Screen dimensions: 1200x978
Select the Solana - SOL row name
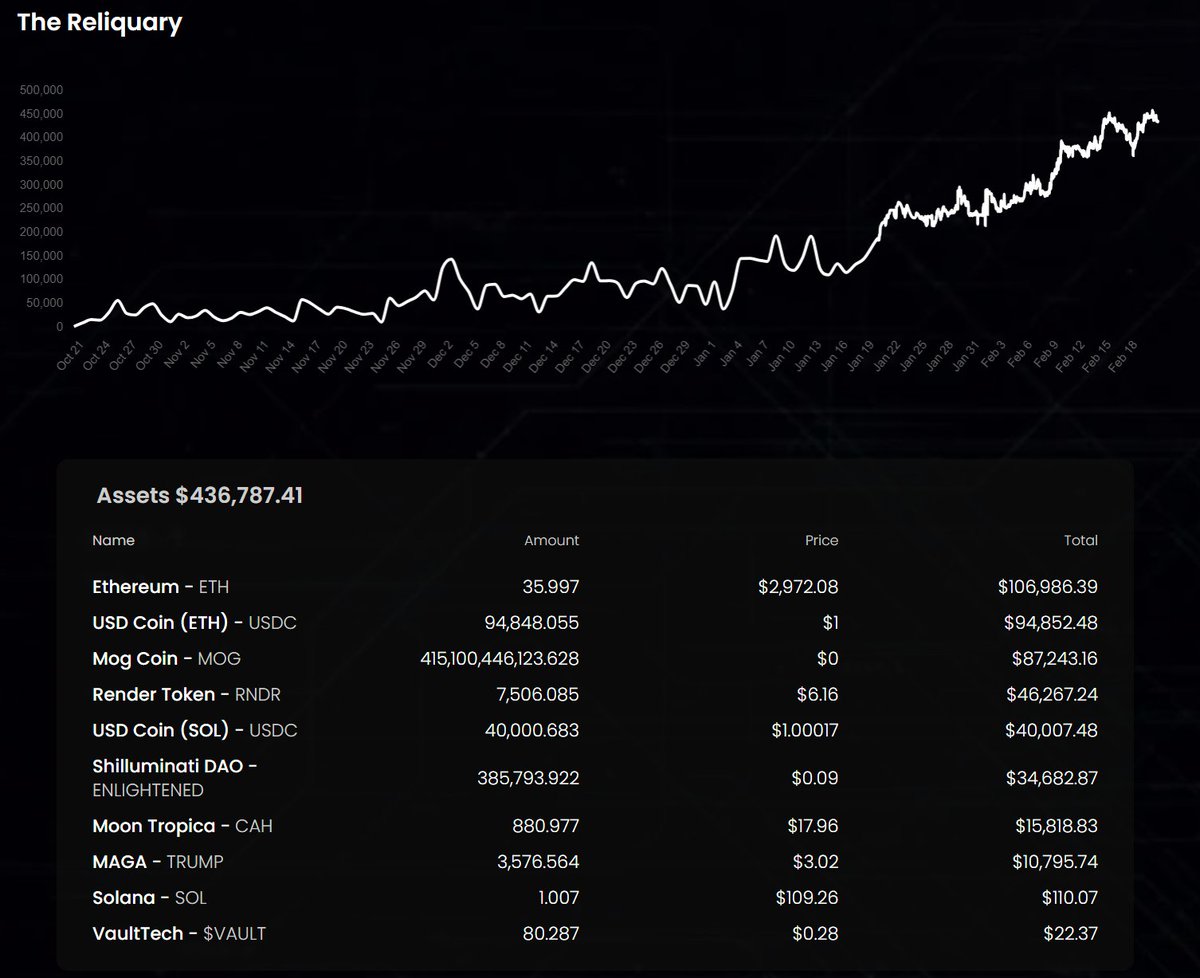pyautogui.click(x=149, y=898)
